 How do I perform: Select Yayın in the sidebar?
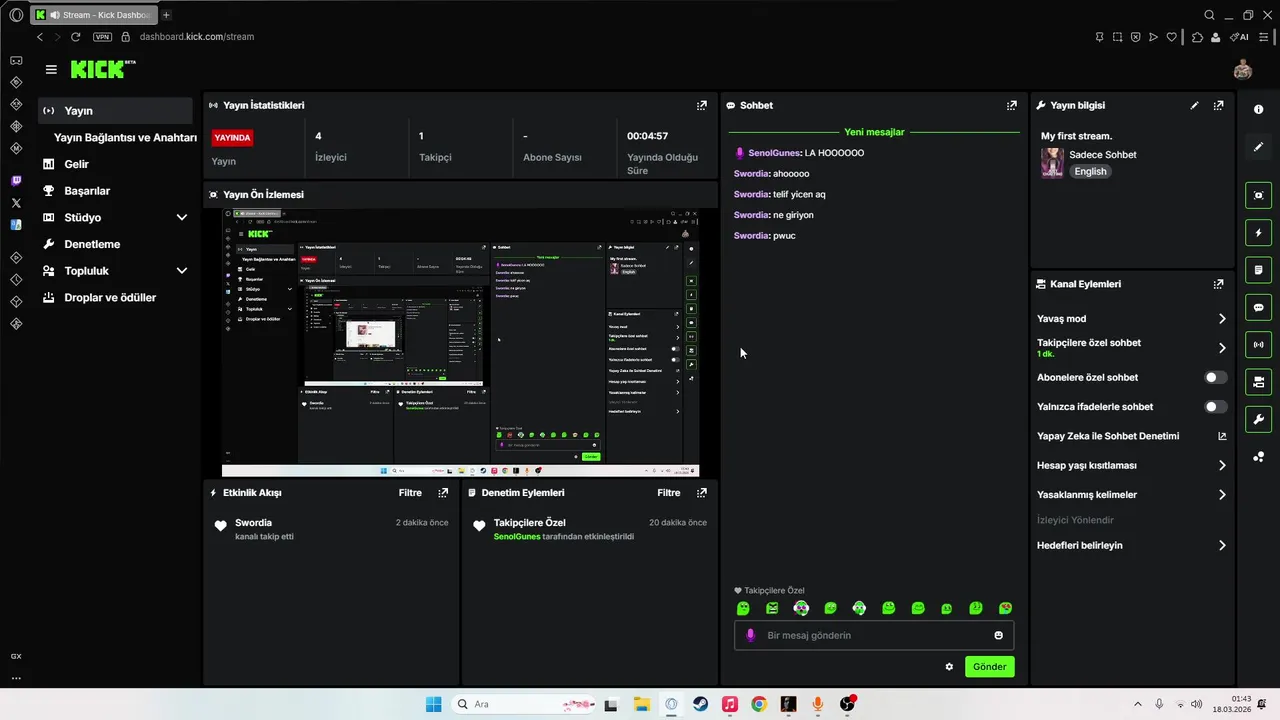[x=115, y=111]
